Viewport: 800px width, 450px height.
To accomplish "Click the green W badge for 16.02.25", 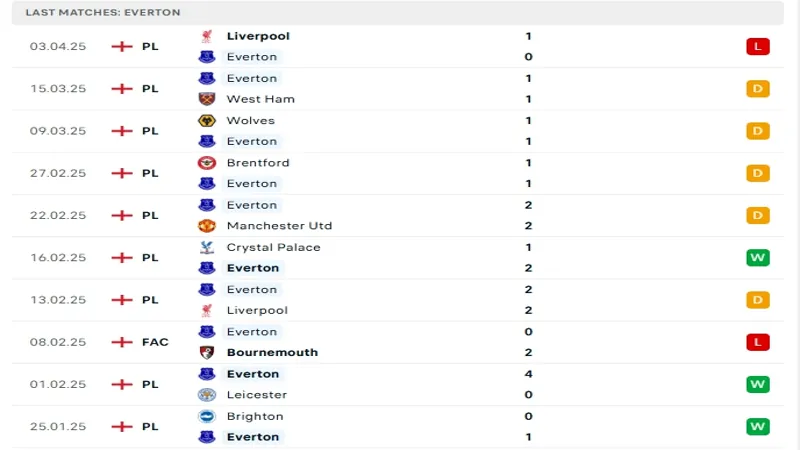I will [x=758, y=258].
